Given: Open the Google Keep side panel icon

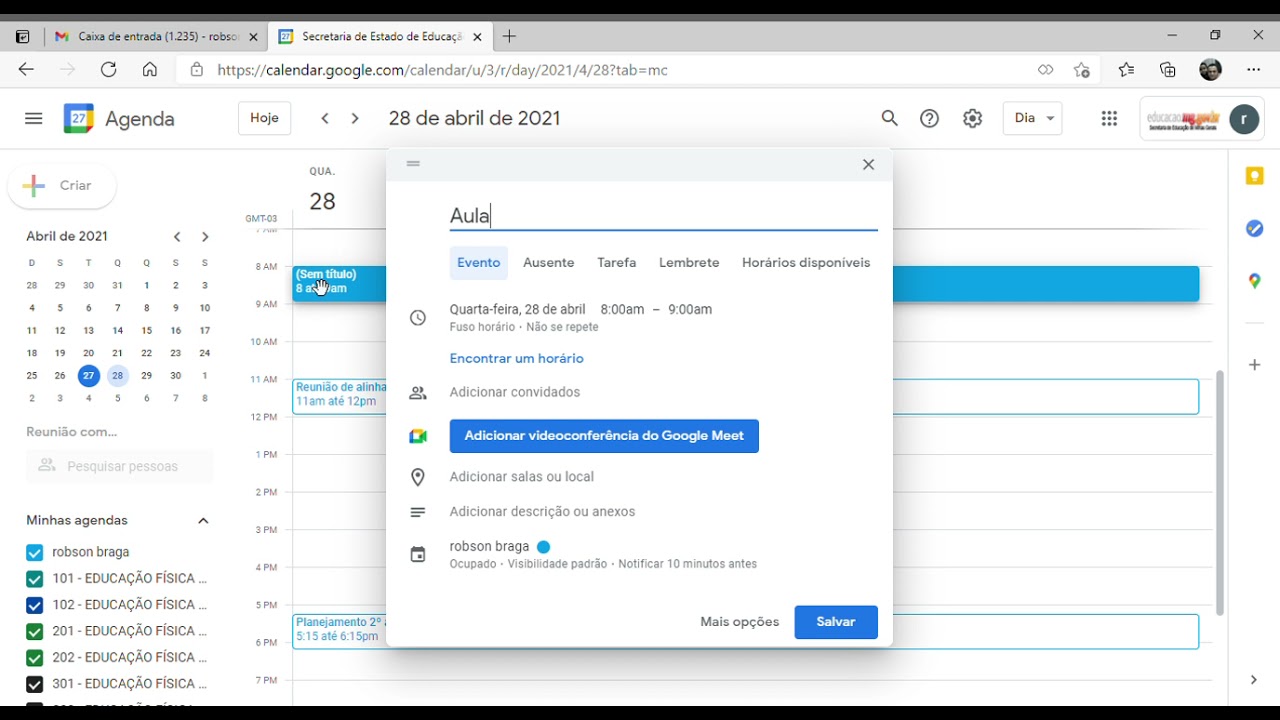Looking at the screenshot, I should click(1254, 176).
